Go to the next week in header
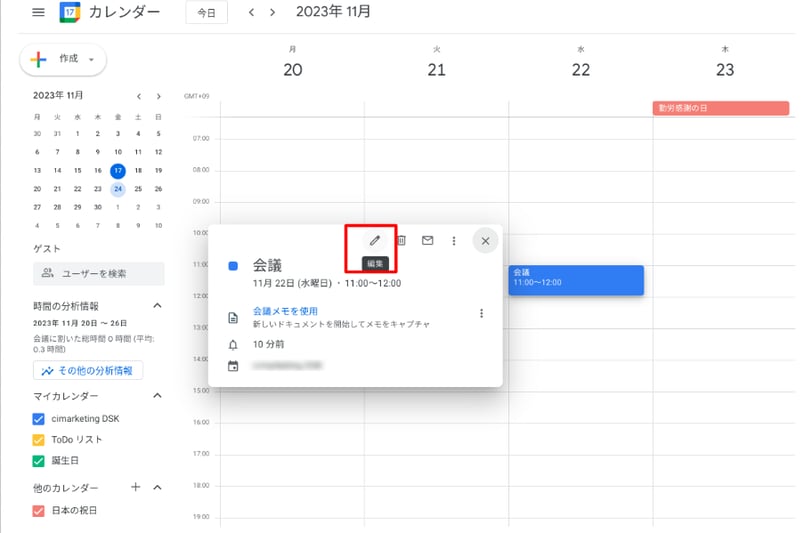This screenshot has width=804, height=533. pyautogui.click(x=273, y=12)
